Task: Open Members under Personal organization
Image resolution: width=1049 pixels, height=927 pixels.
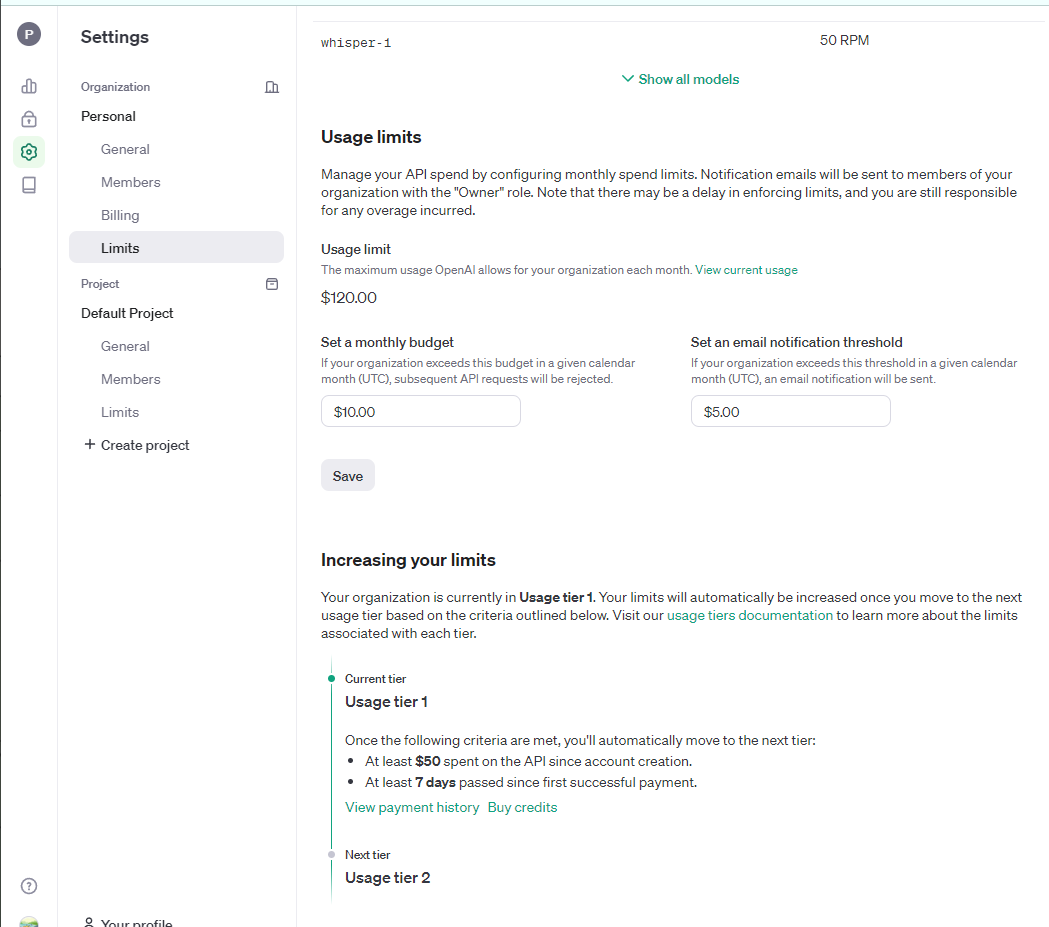Action: click(130, 182)
